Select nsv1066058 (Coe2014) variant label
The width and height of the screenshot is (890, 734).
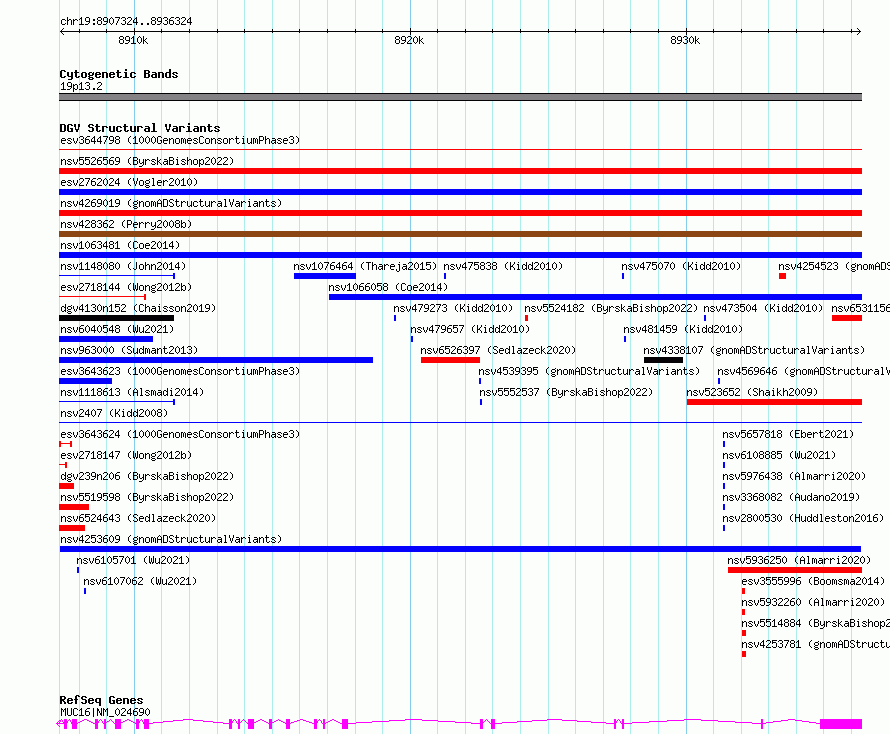pyautogui.click(x=388, y=287)
